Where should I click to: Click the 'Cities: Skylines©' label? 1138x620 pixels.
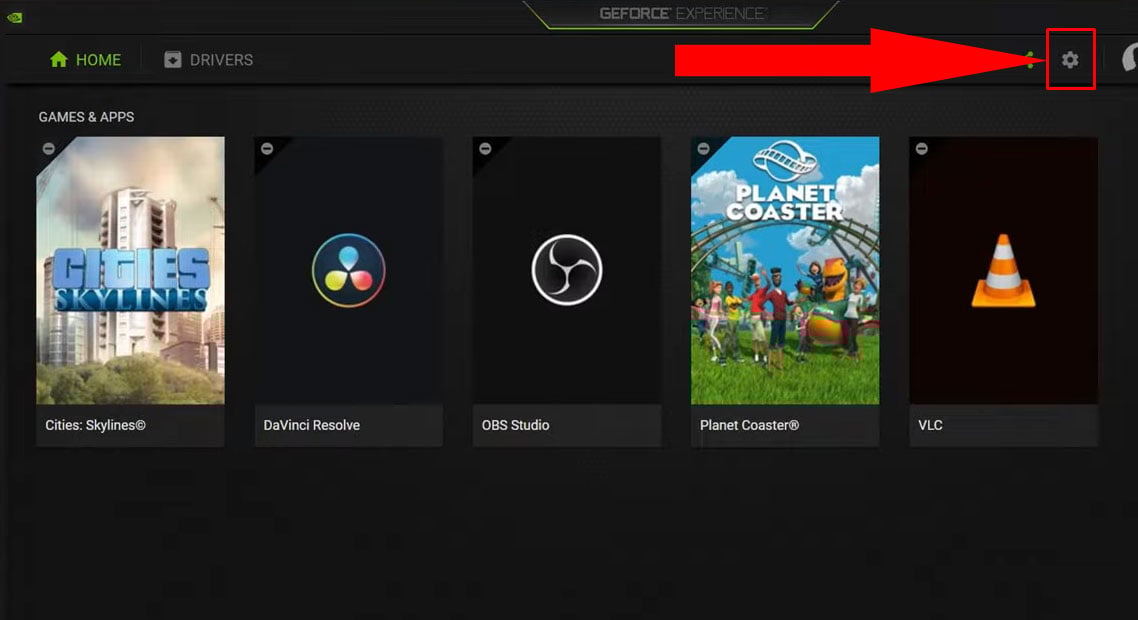[95, 425]
